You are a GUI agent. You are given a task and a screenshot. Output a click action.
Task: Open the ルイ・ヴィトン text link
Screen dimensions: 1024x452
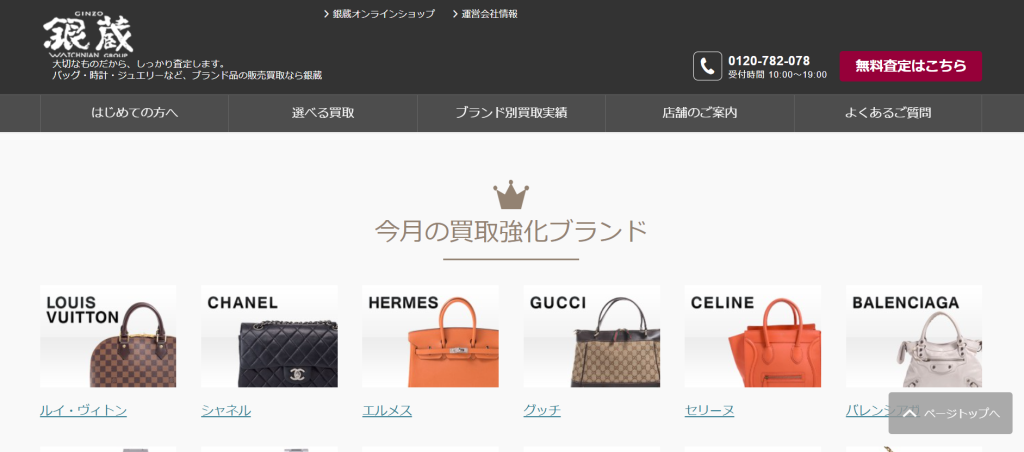pos(84,411)
